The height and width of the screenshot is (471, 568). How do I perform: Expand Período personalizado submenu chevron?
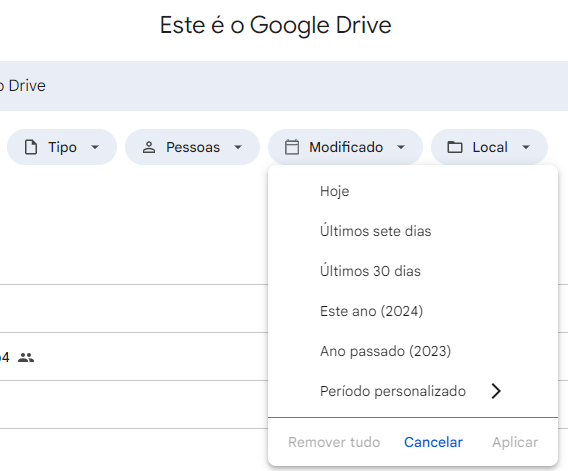coord(496,391)
